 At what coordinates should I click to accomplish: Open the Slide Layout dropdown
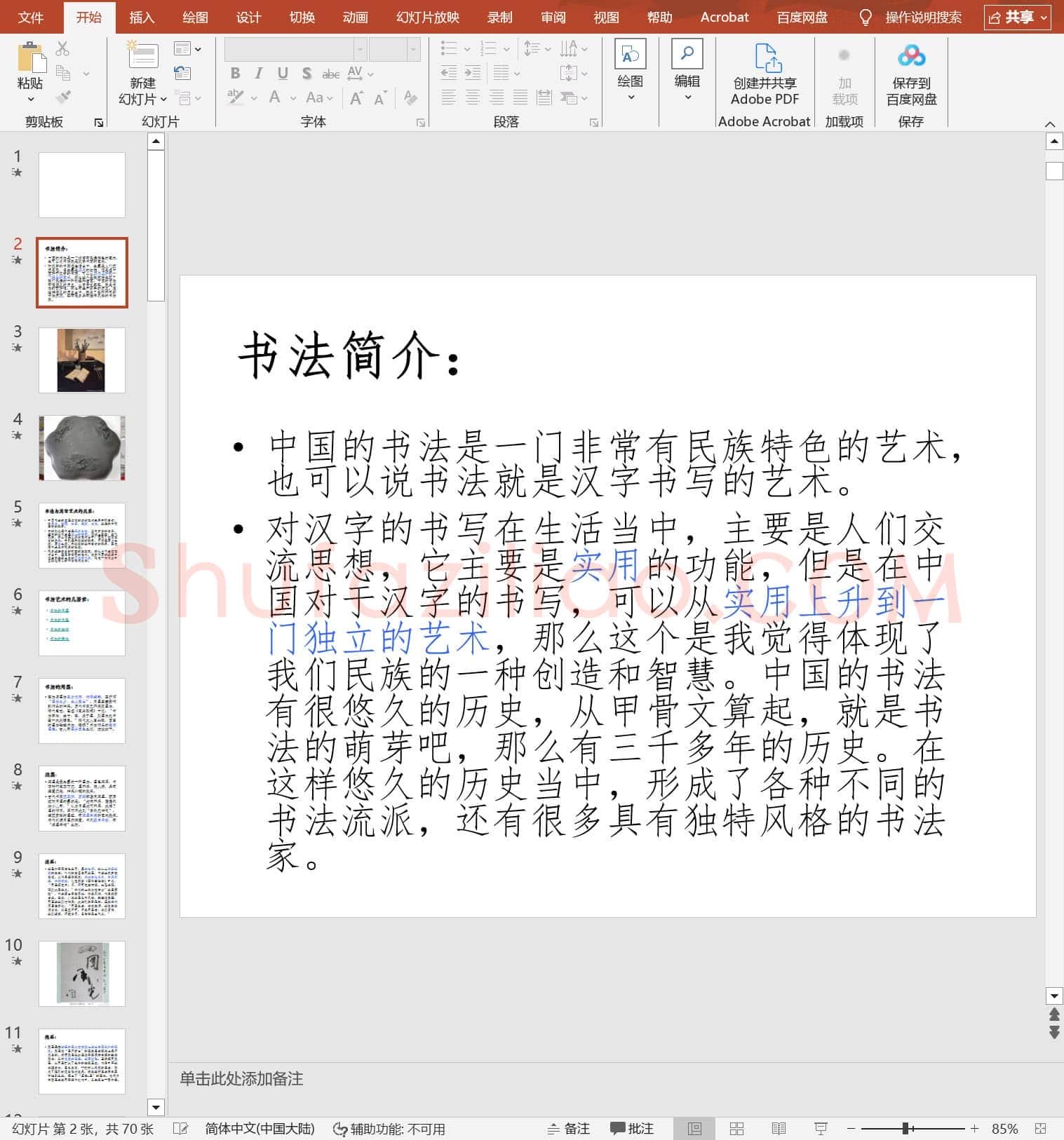pyautogui.click(x=188, y=49)
